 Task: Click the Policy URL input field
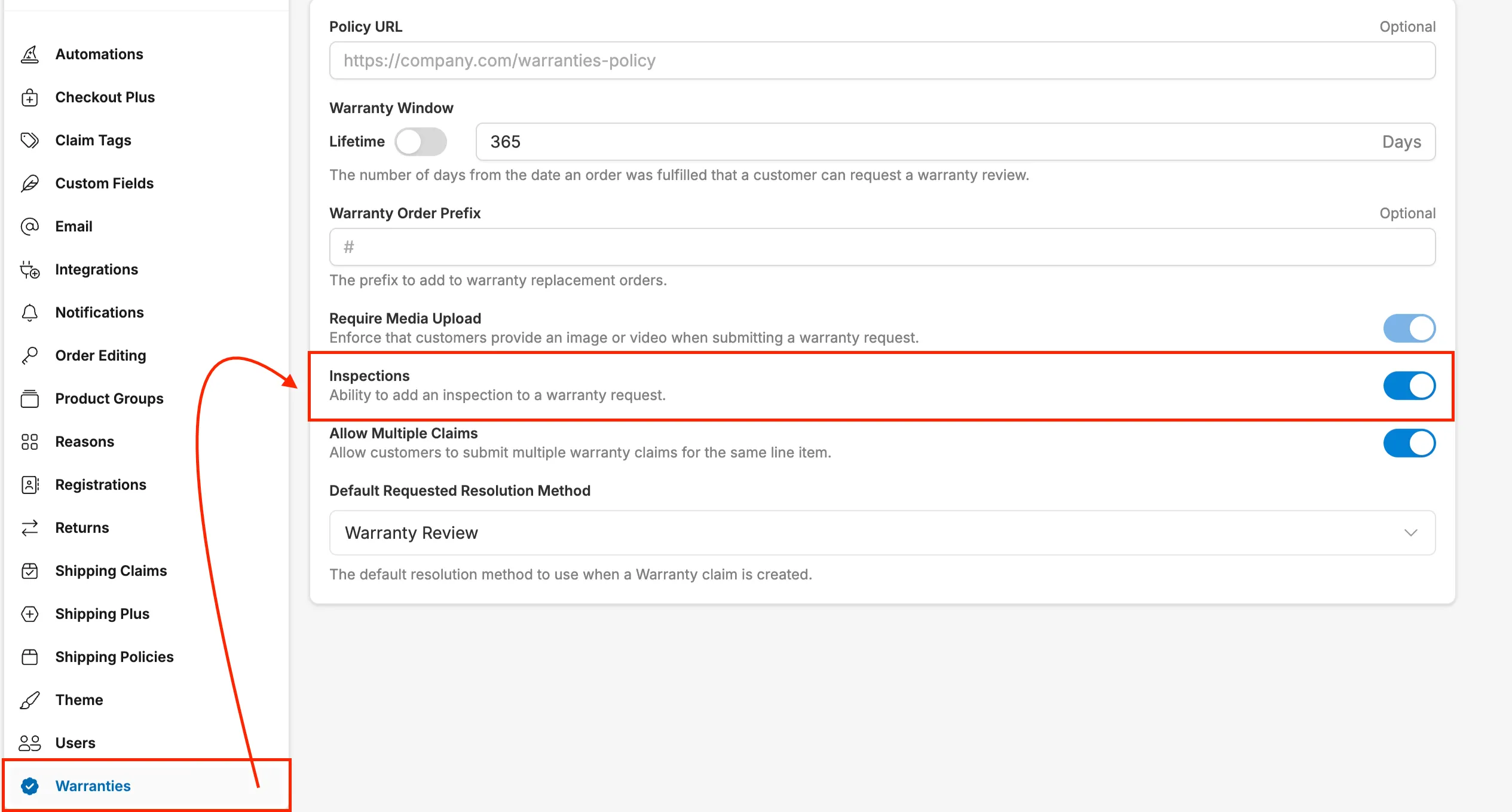(x=882, y=60)
